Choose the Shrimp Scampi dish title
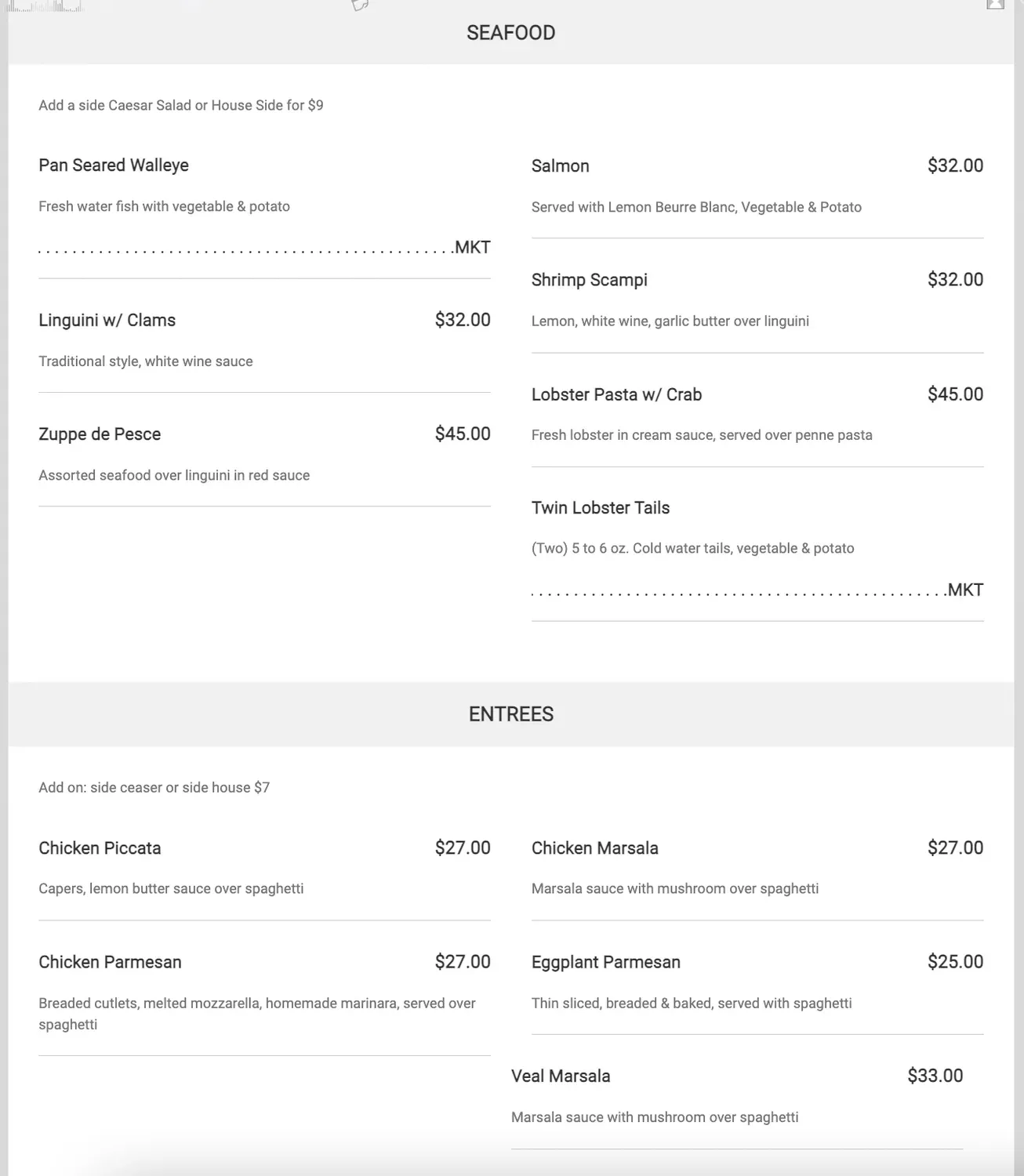 (589, 280)
